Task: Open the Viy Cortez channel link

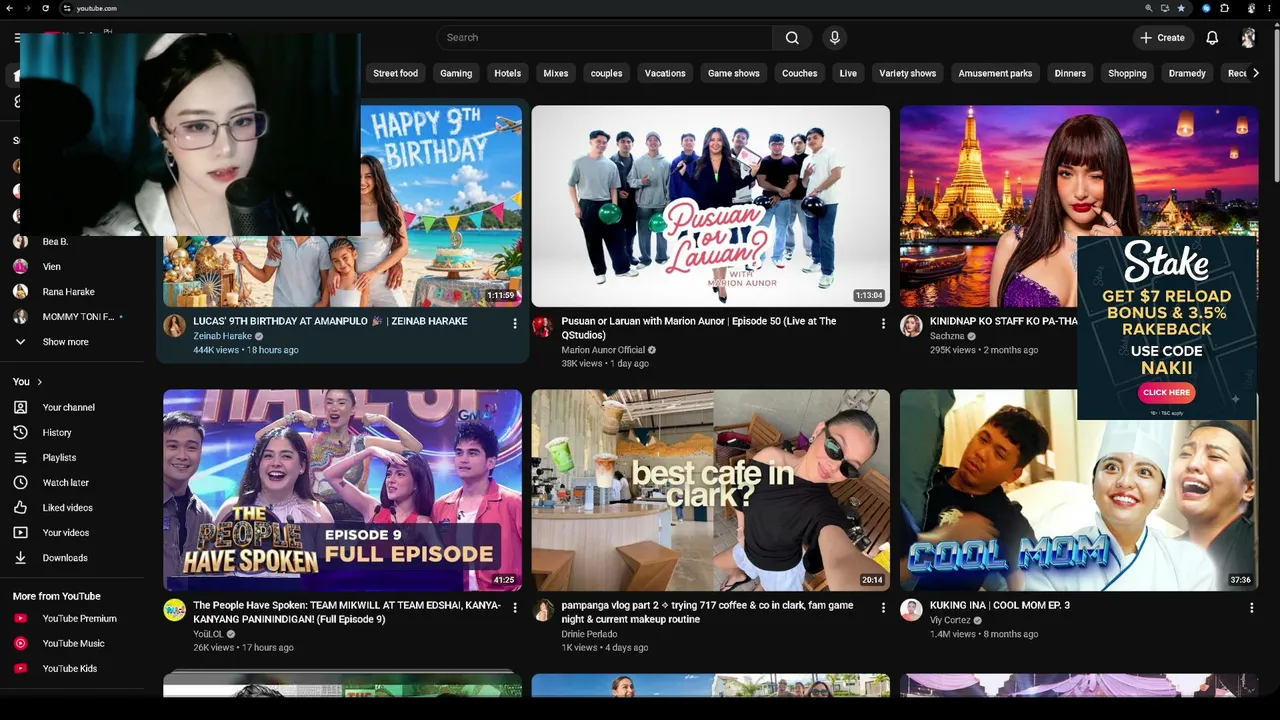Action: 950,620
